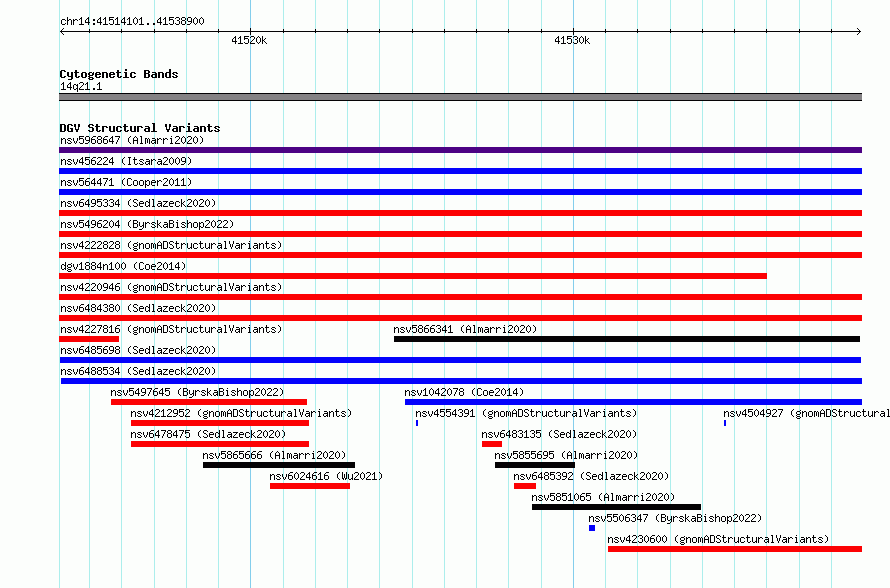Click the blue nsv456224 variant bar
Screen dimensions: 890x588
tap(460, 171)
